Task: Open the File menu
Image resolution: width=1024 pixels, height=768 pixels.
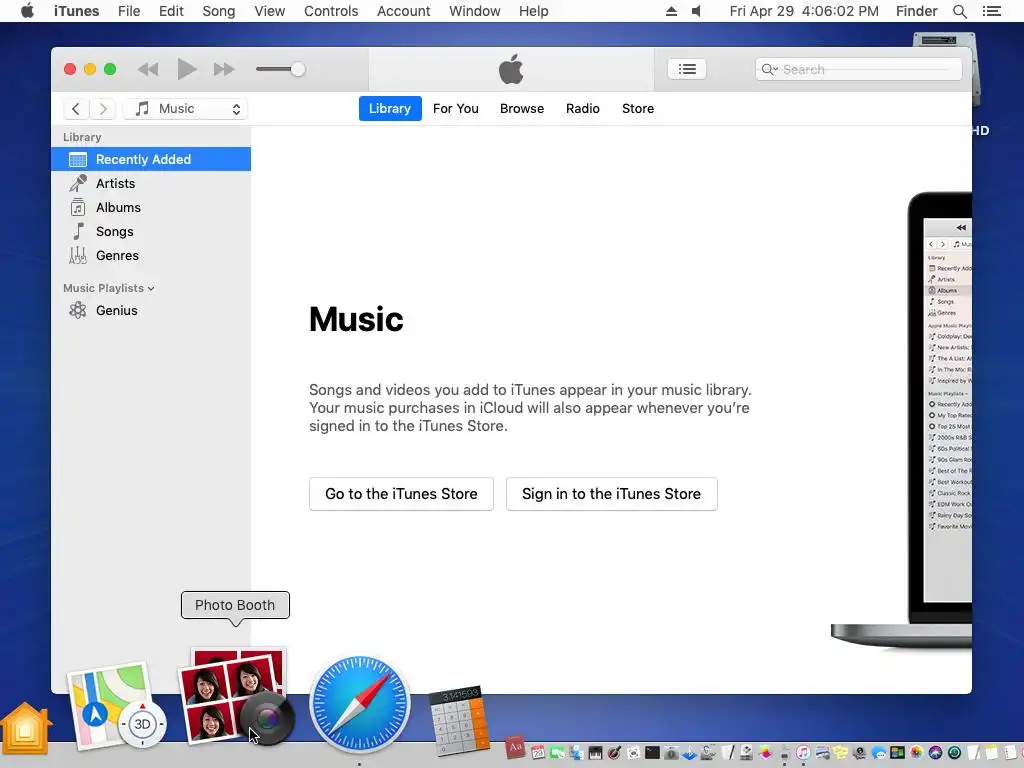Action: (129, 11)
